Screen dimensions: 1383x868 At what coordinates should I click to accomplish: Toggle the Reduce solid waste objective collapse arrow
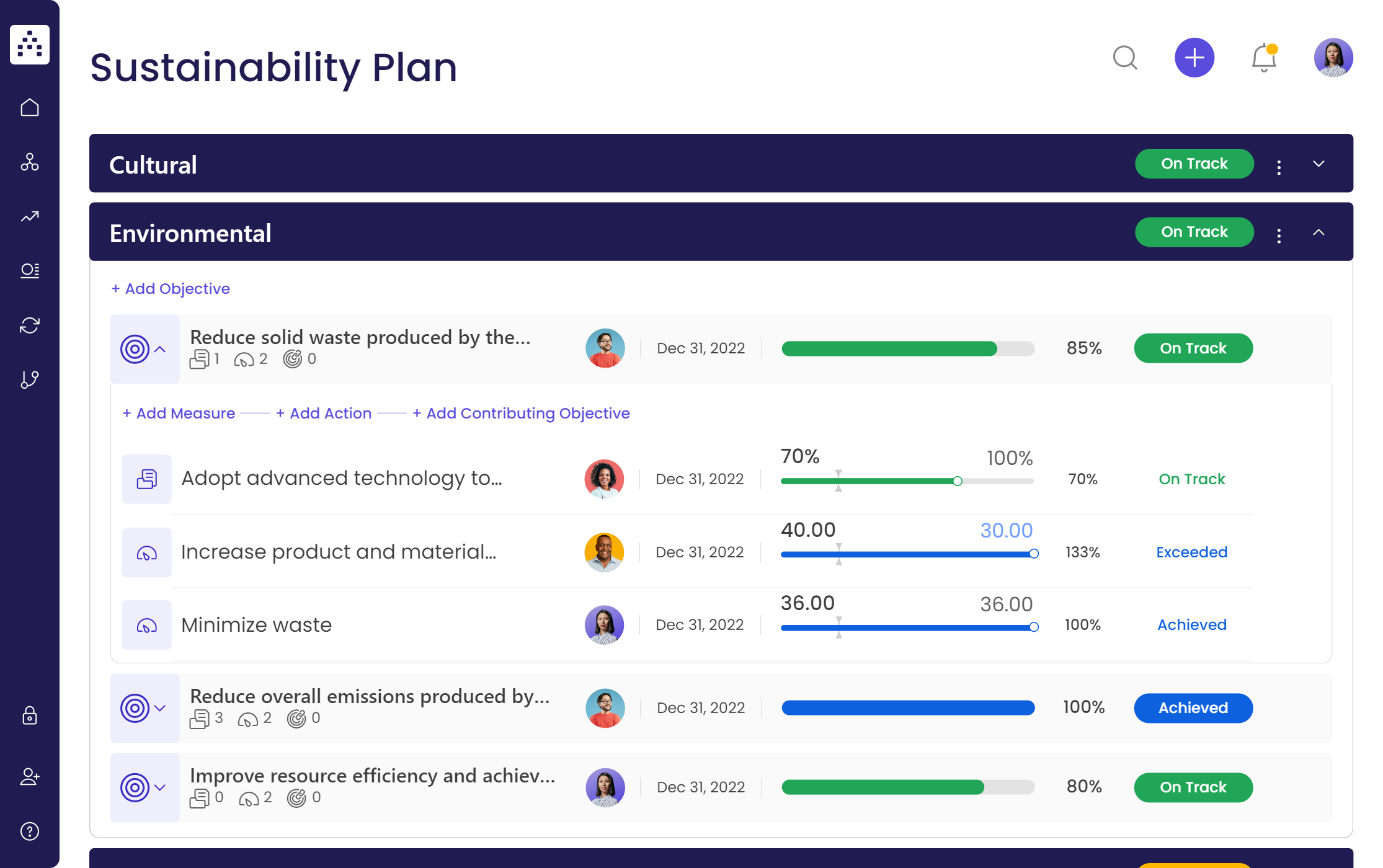click(160, 349)
